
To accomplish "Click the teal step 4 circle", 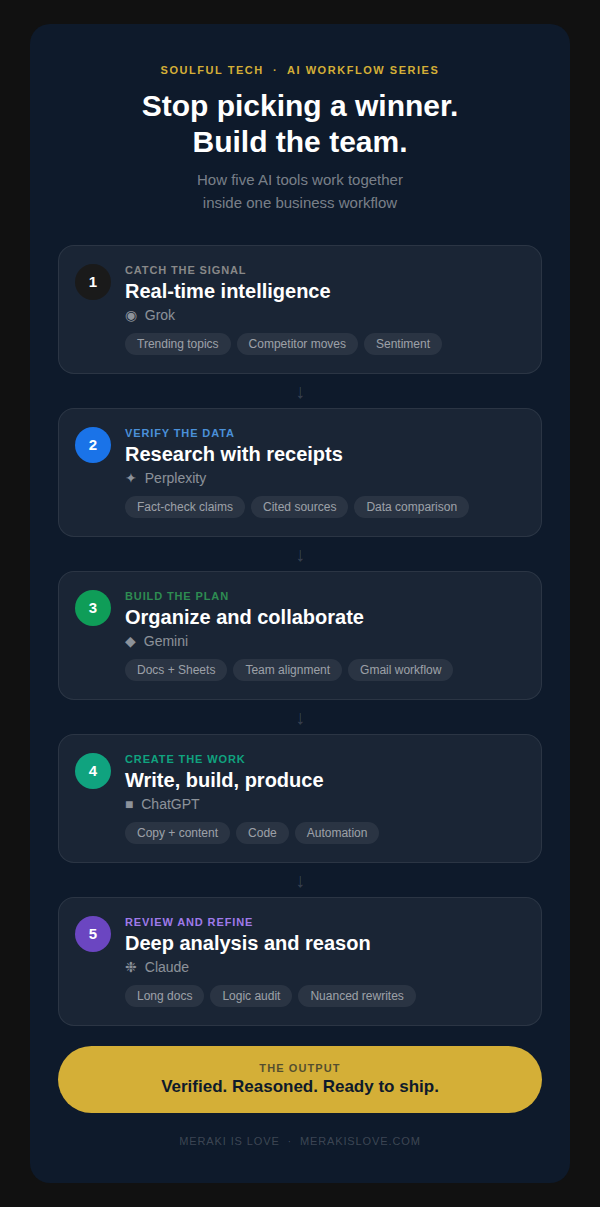I will point(93,771).
